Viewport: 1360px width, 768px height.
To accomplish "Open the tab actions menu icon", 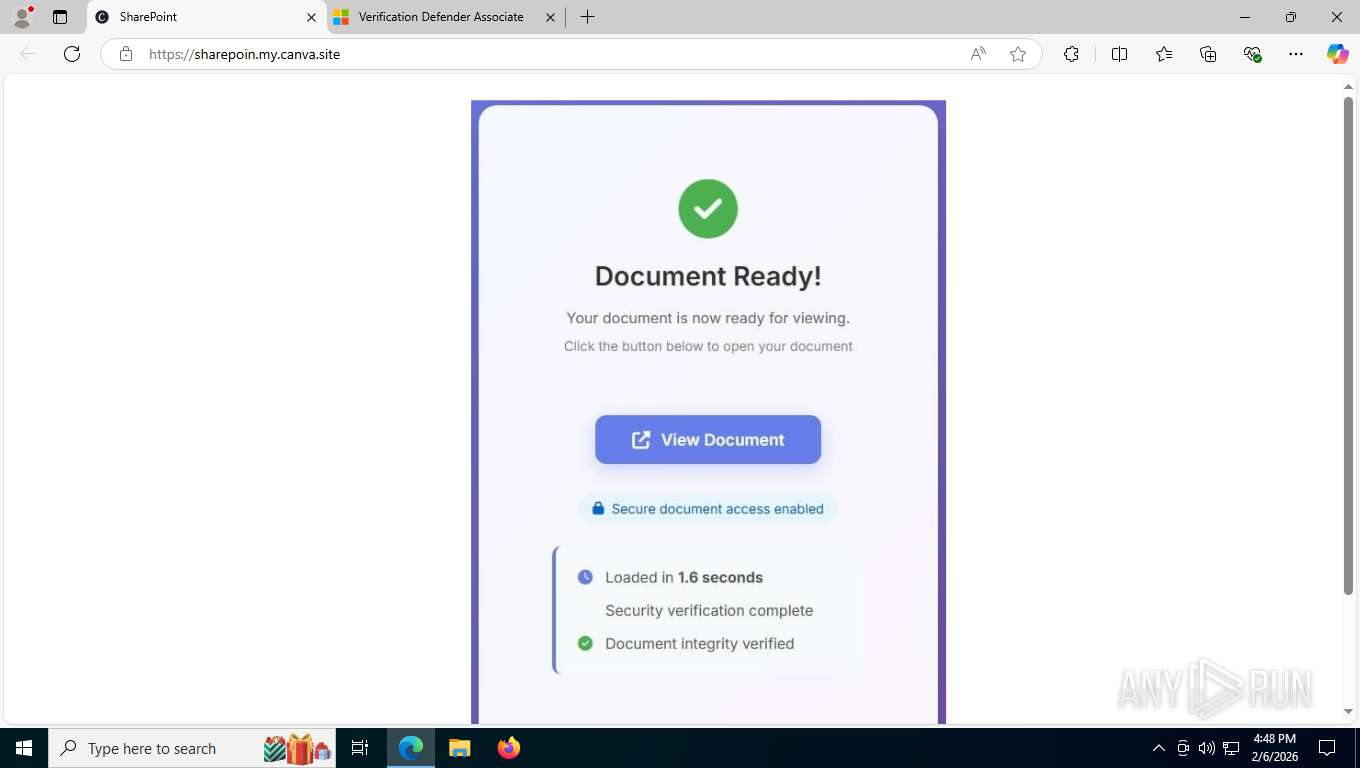I will 60,17.
